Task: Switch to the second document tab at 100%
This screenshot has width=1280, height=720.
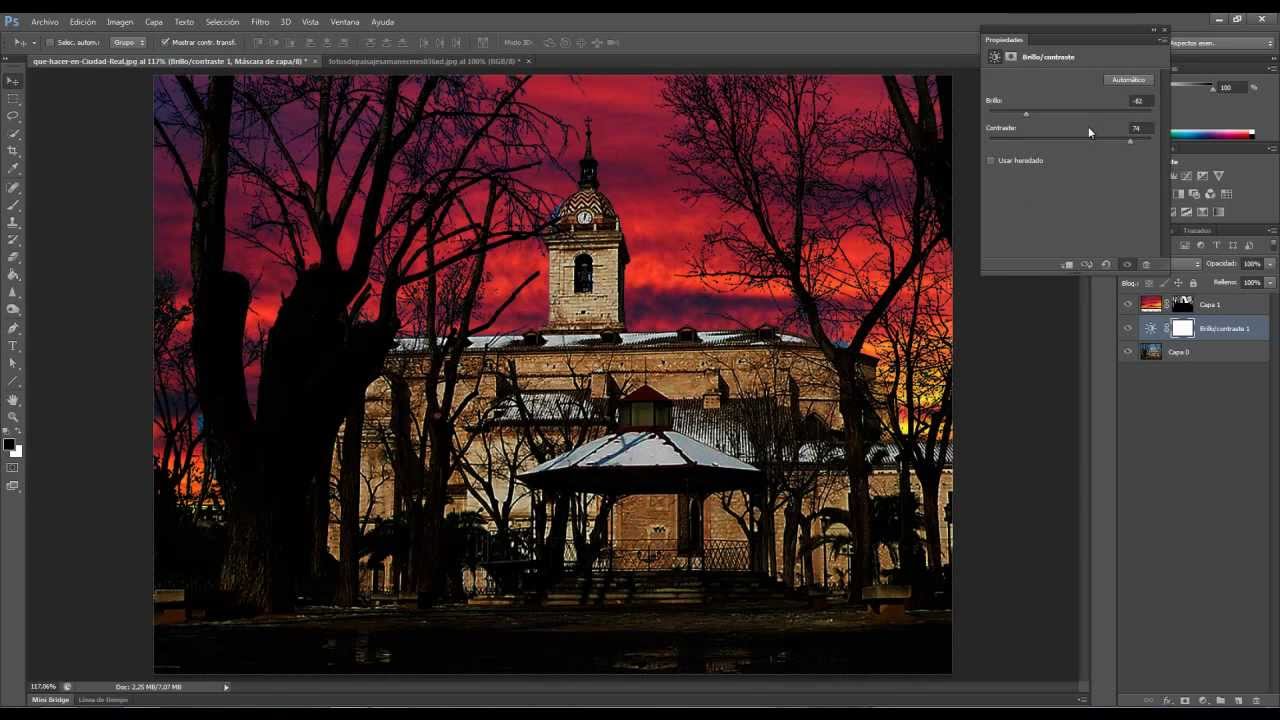Action: (x=424, y=61)
